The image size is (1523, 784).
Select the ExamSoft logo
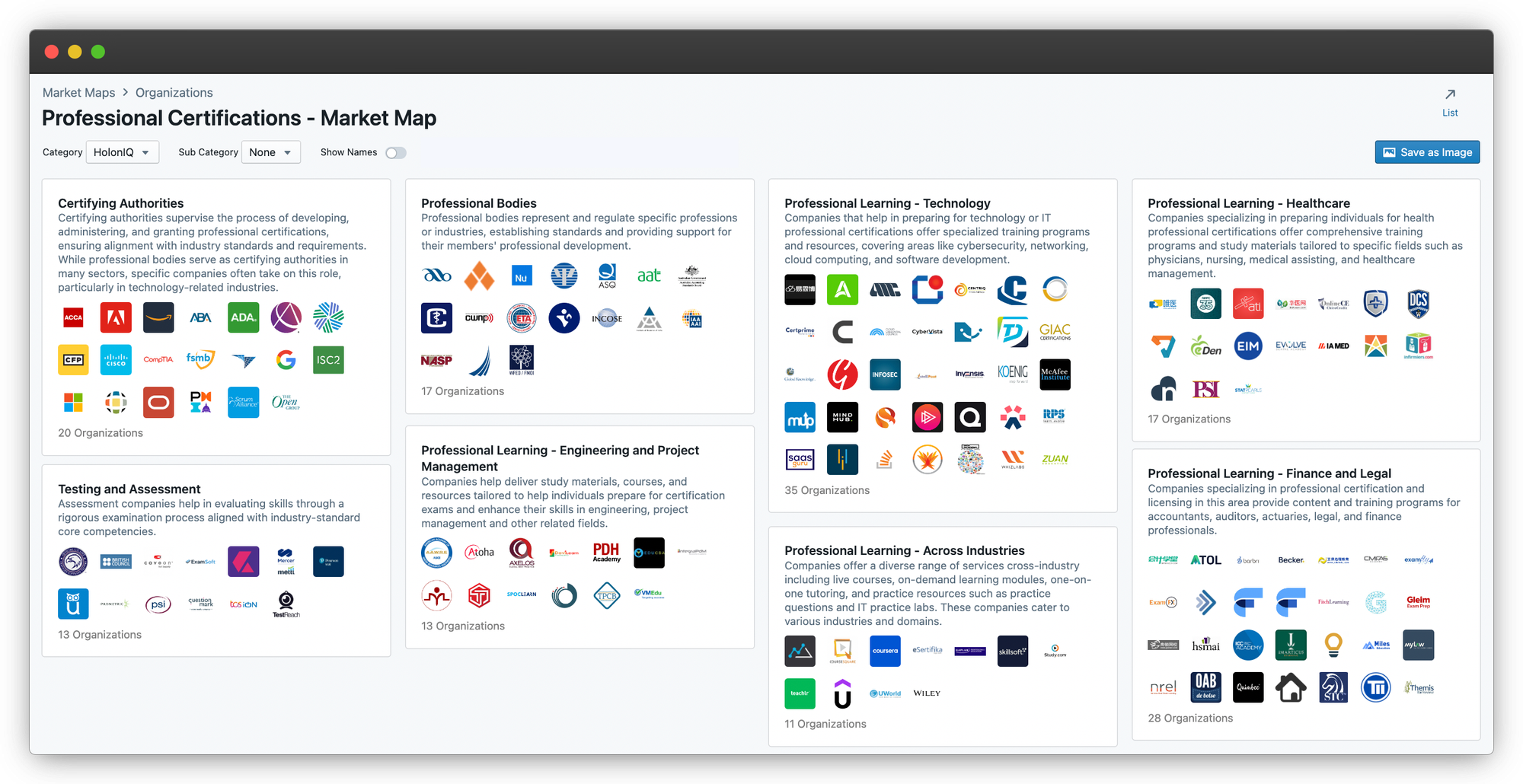(x=201, y=561)
